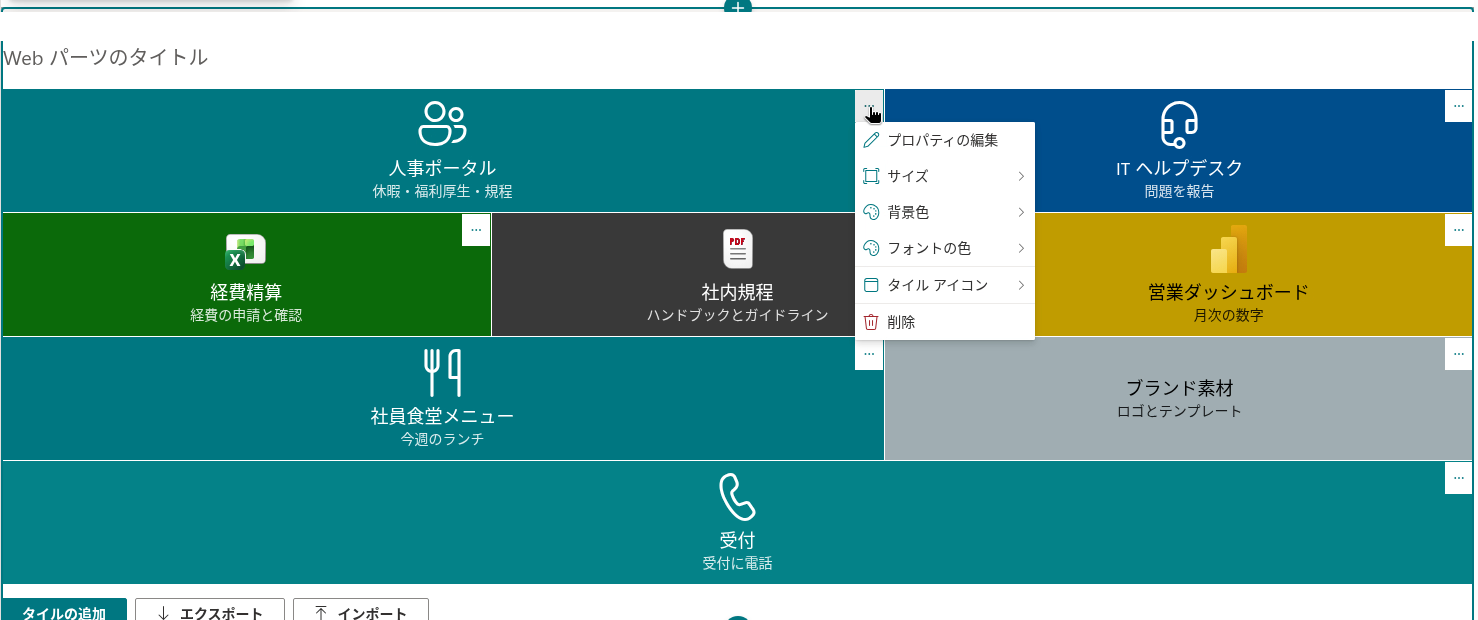Viewport: 1478px width, 620px height.
Task: Click the 営業ダッシュボード tile title
Action: [x=1228, y=292]
